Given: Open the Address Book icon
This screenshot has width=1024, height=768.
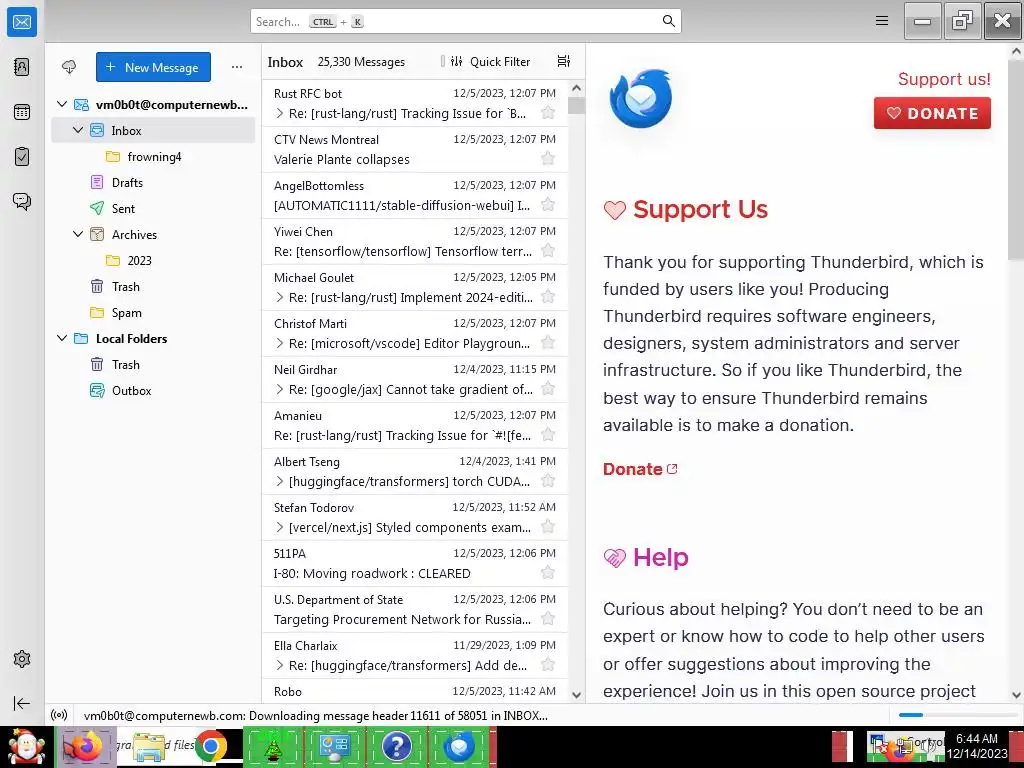Looking at the screenshot, I should pos(22,67).
